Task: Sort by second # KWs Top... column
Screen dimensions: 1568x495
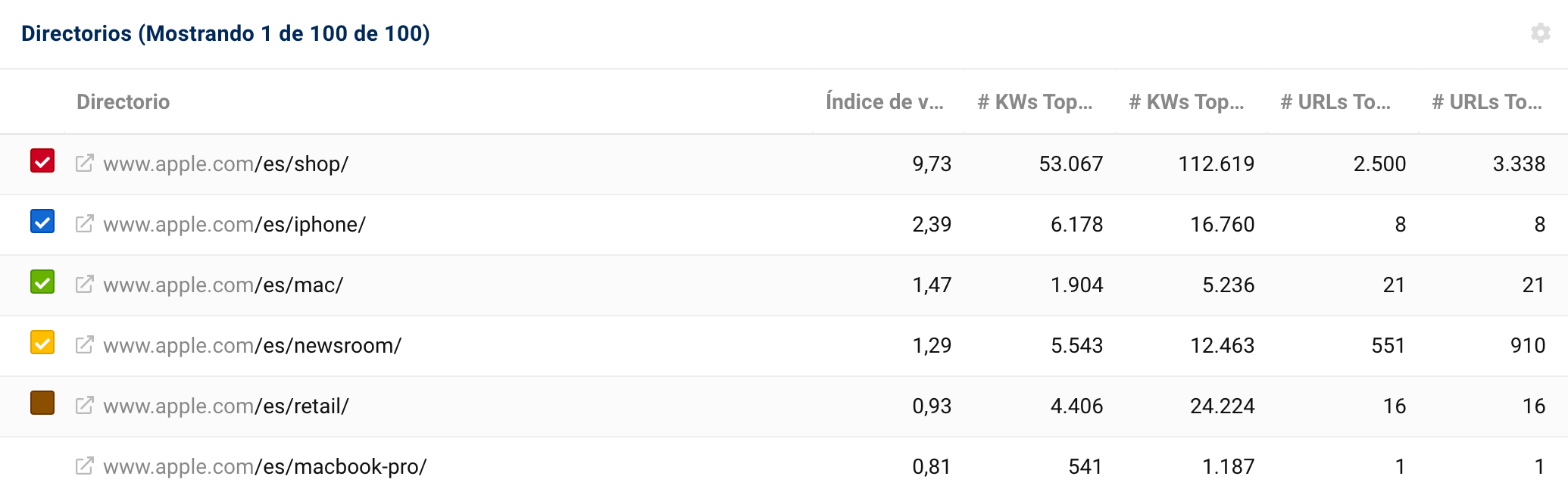Action: point(1186,102)
